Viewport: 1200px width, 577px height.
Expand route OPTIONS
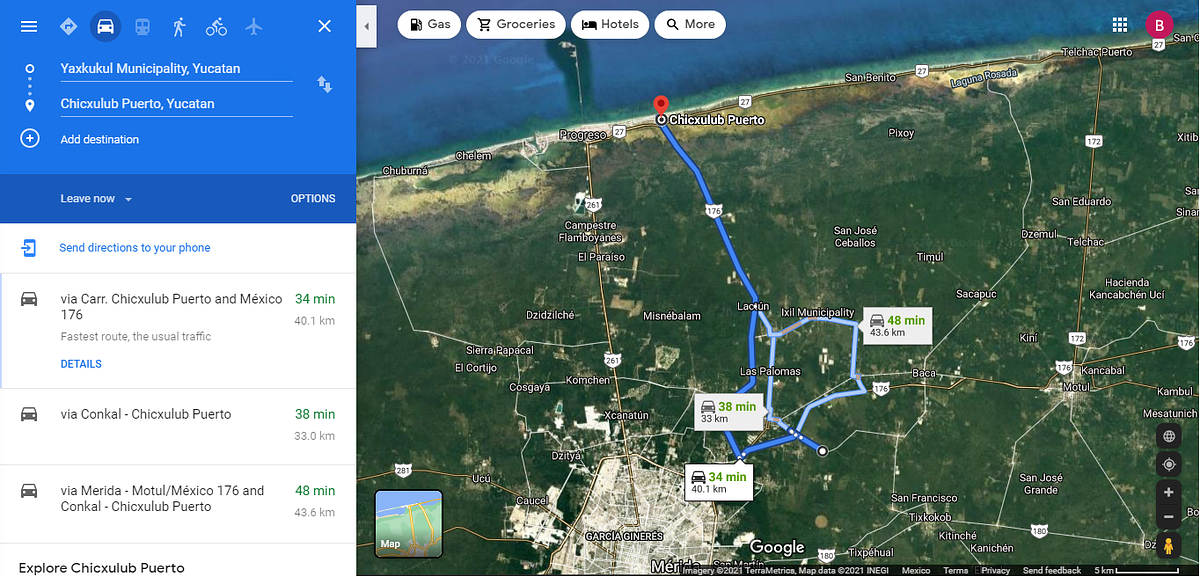[x=313, y=199]
